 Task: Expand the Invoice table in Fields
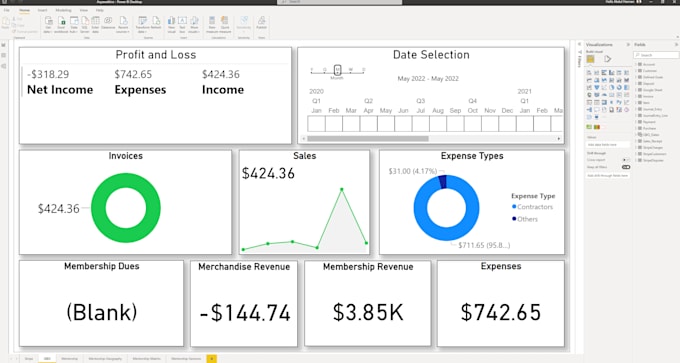636,96
